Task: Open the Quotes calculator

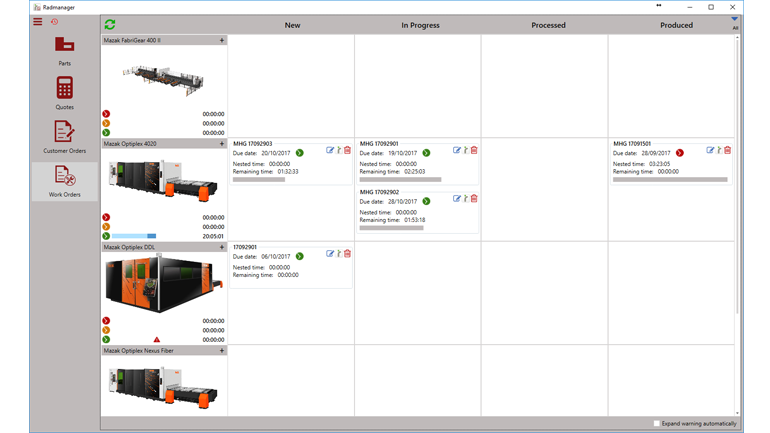Action: coord(64,93)
